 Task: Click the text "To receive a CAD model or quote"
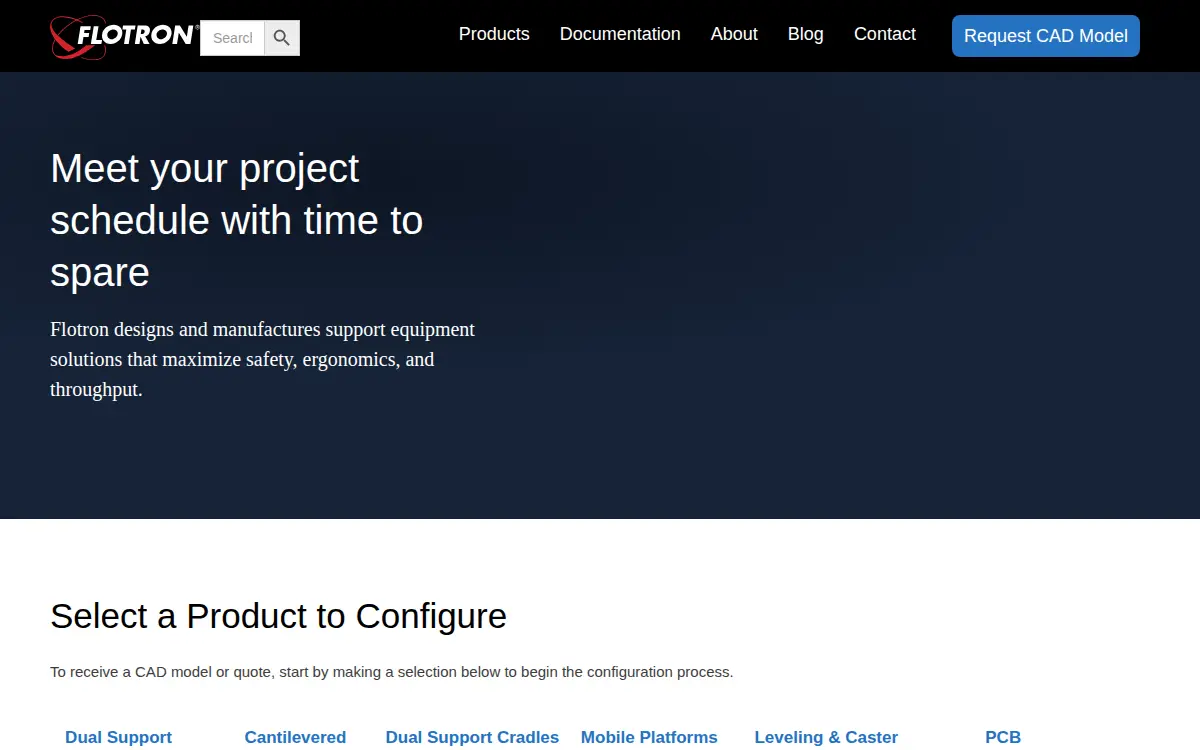tap(160, 672)
